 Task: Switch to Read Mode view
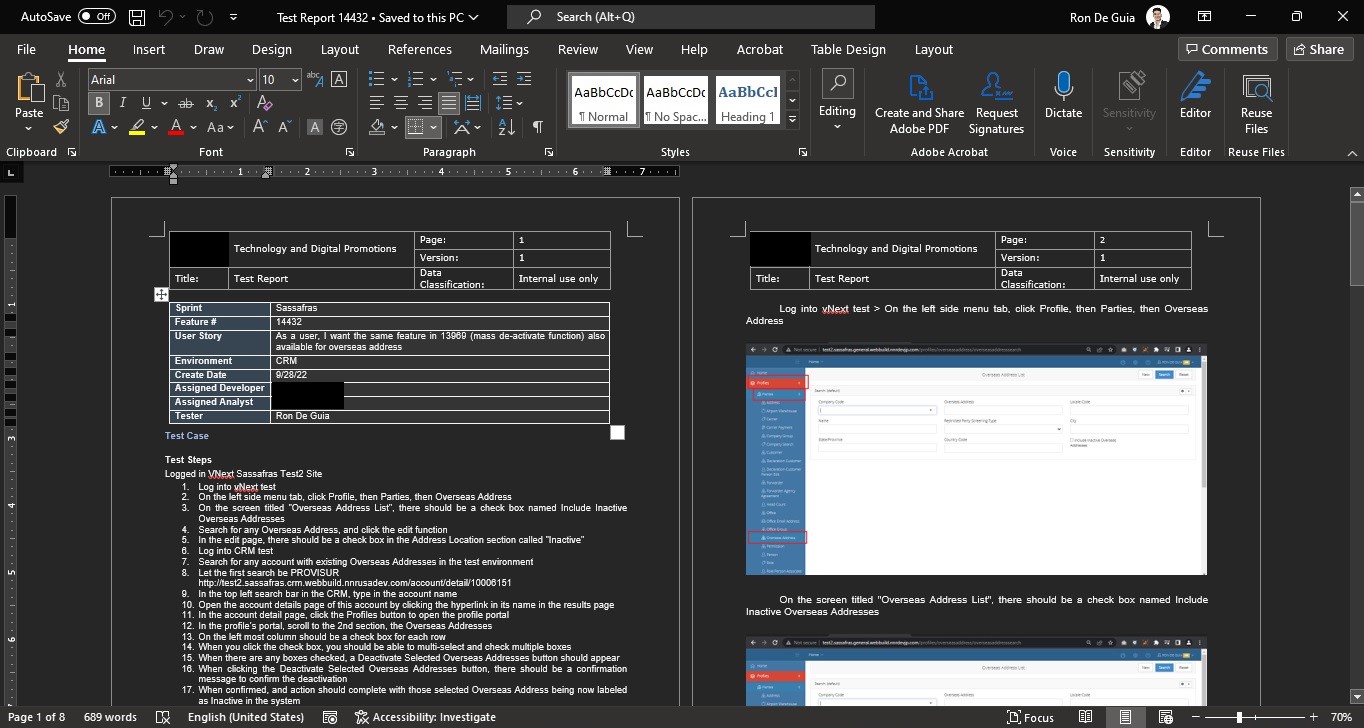1086,717
